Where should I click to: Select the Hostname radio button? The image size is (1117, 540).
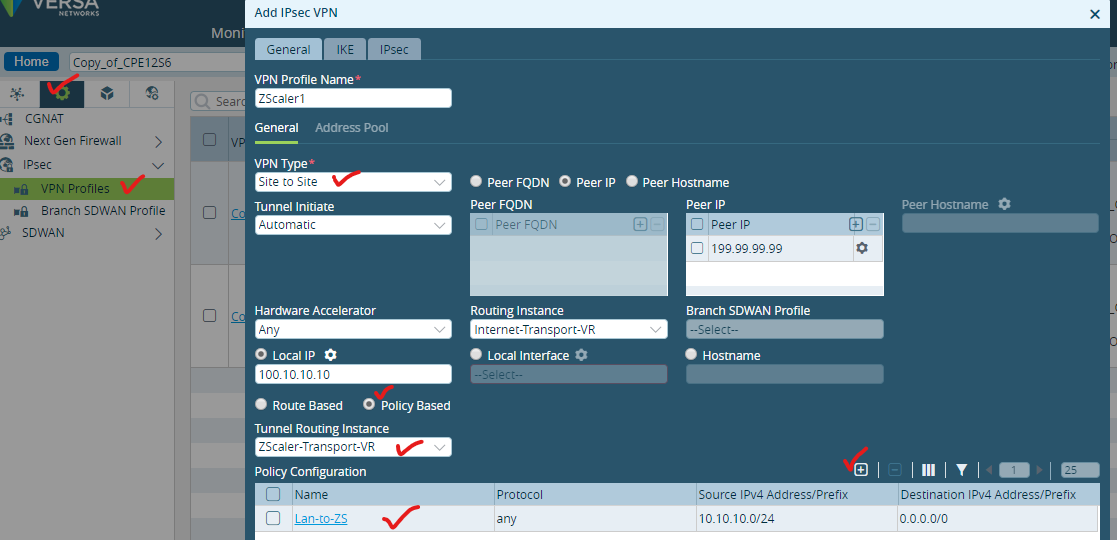(691, 355)
